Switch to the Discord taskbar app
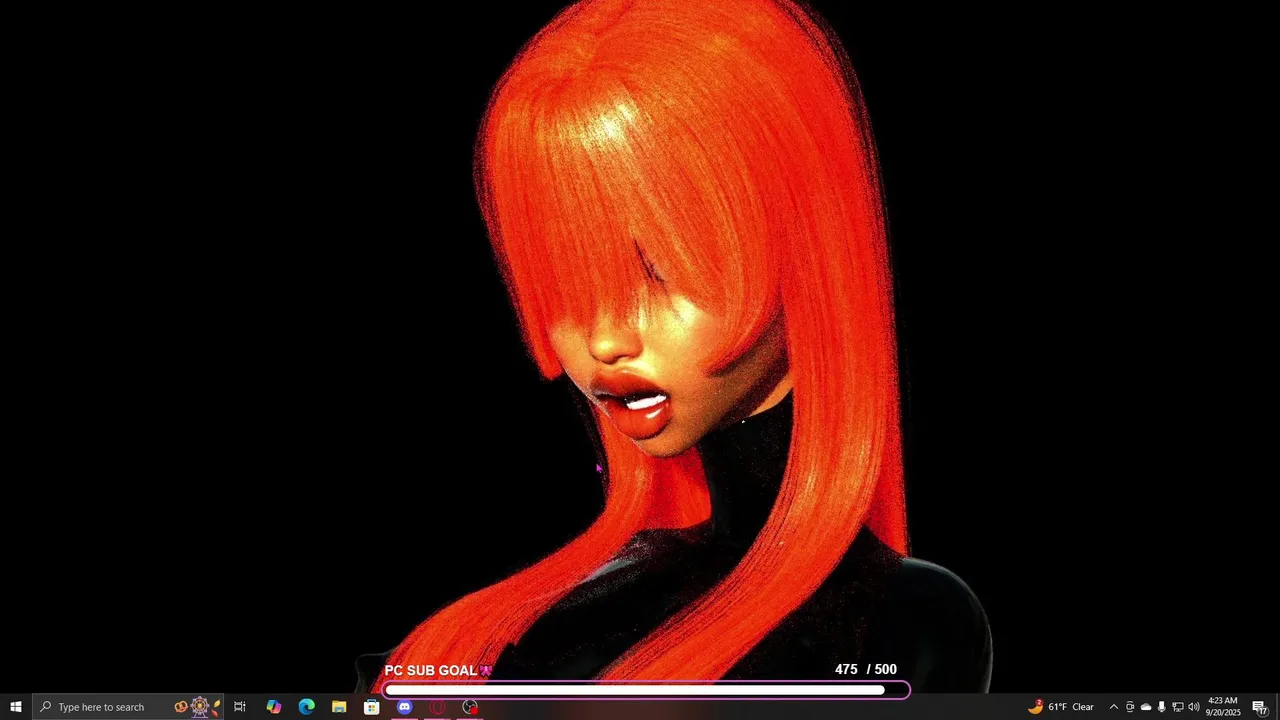 (404, 707)
